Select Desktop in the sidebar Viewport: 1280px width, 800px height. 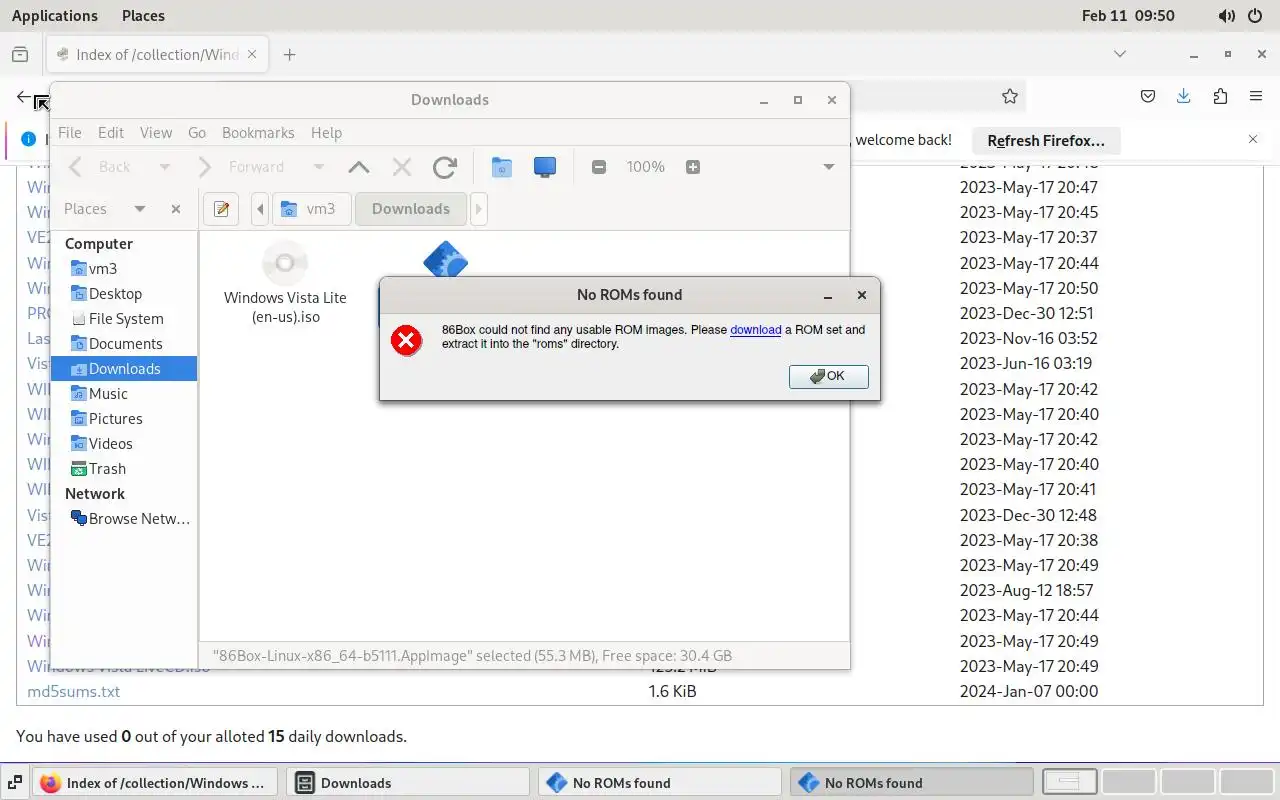pyautogui.click(x=124, y=293)
